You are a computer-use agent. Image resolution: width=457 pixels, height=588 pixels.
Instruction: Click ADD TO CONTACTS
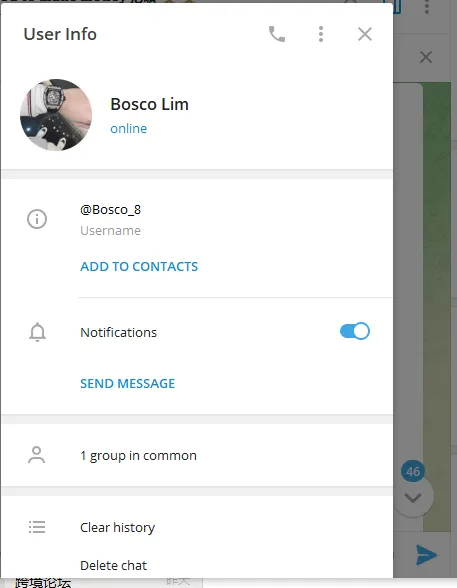139,267
